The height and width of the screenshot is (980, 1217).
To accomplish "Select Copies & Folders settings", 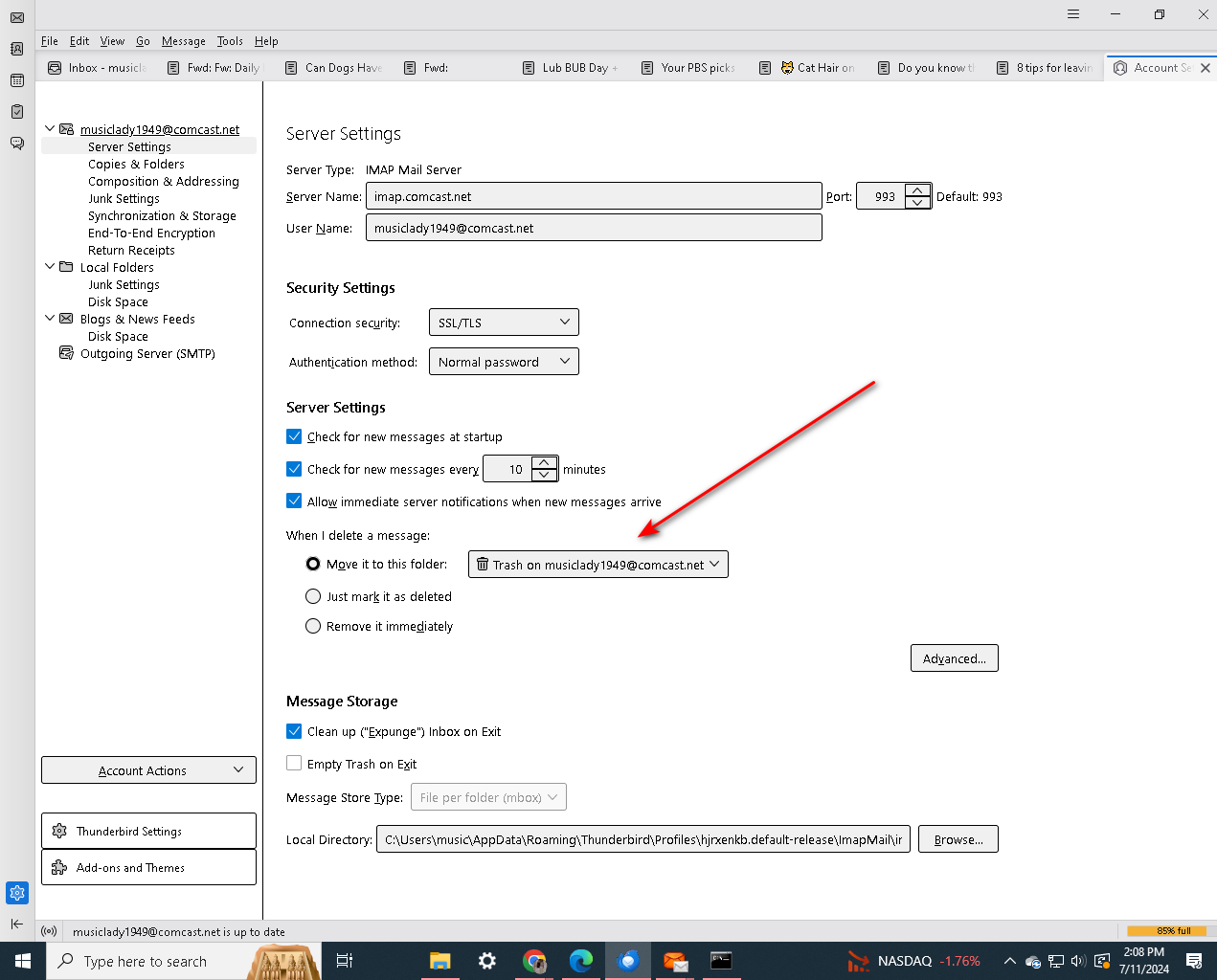I will (136, 164).
